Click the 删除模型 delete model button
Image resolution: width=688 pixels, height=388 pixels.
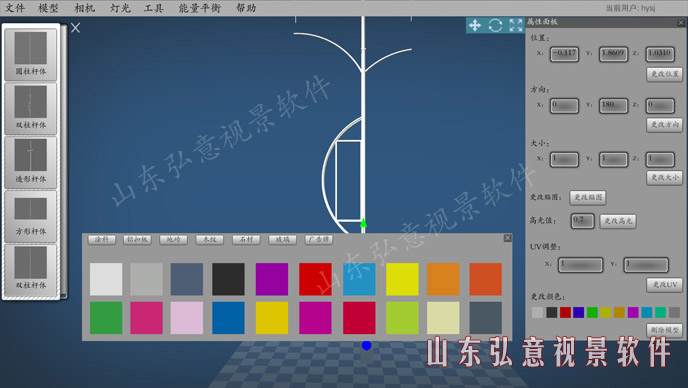coord(664,330)
